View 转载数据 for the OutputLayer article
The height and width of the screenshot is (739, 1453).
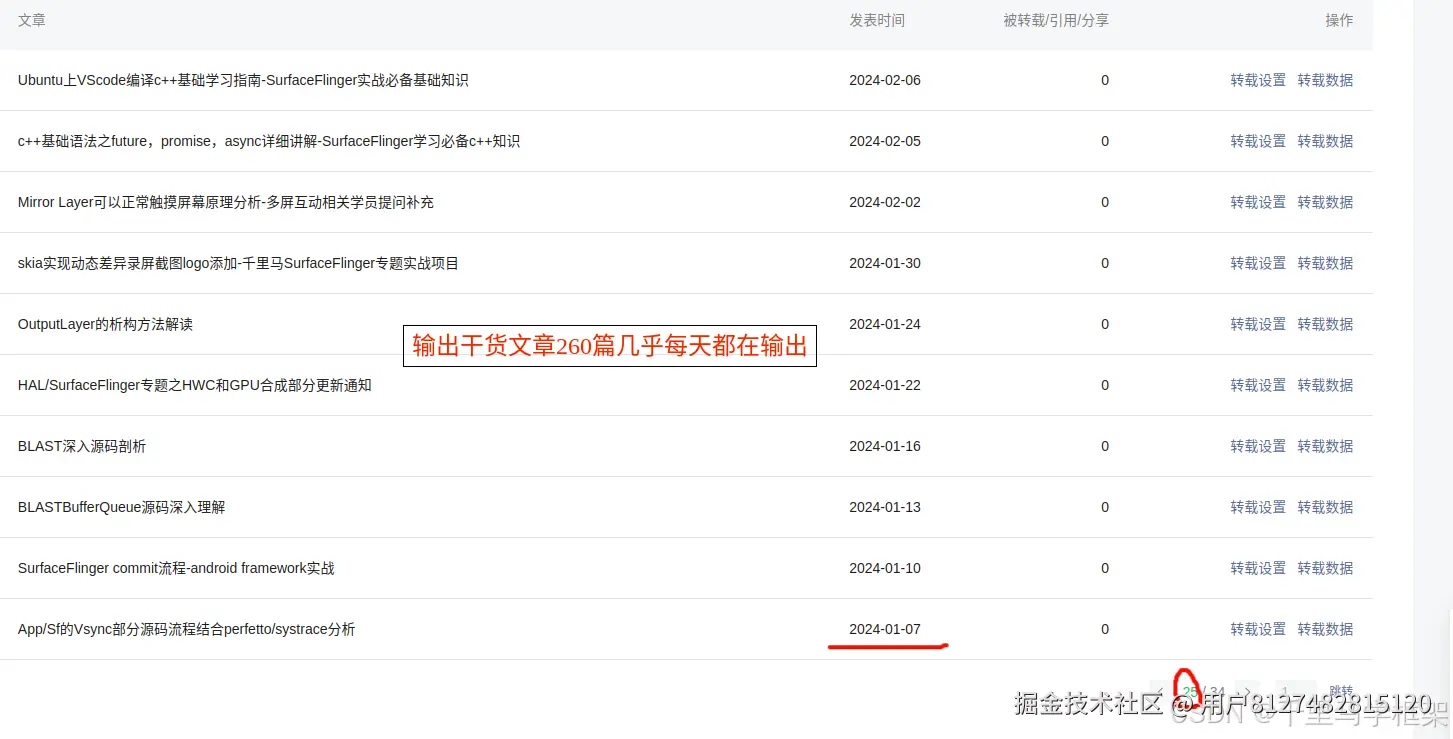coord(1325,324)
